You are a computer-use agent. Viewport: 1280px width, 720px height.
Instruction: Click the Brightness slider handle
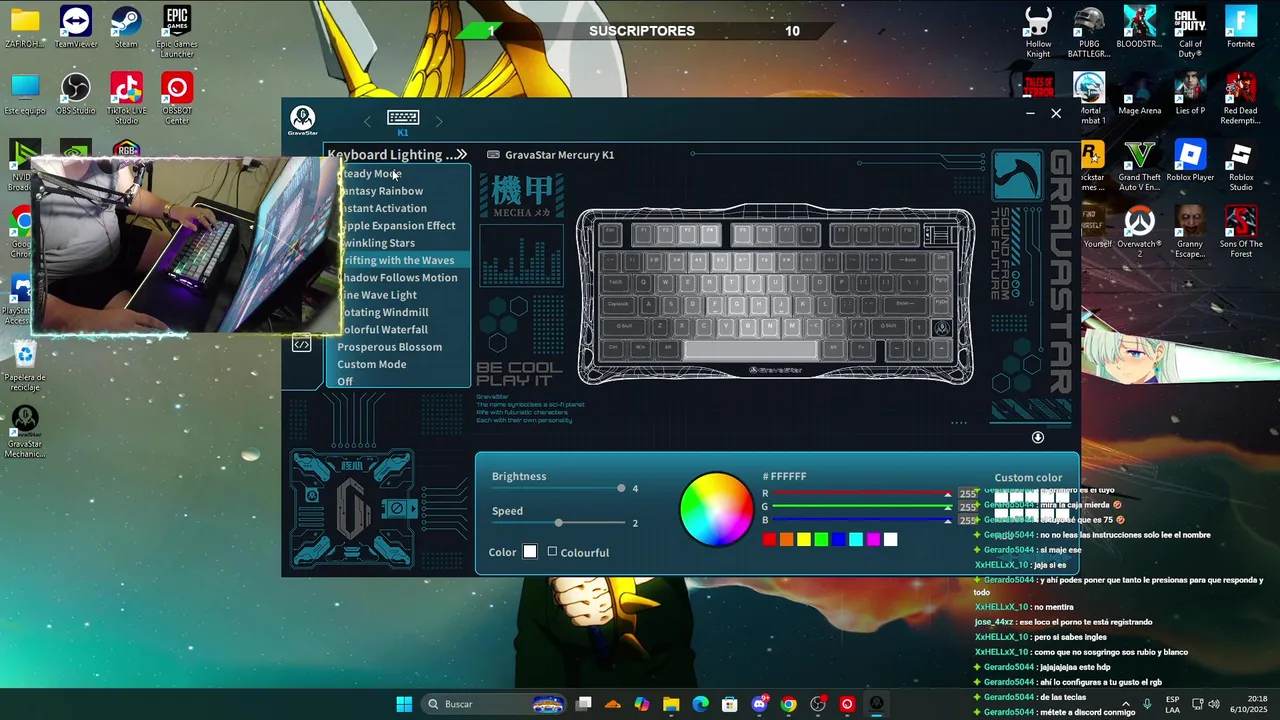point(621,488)
